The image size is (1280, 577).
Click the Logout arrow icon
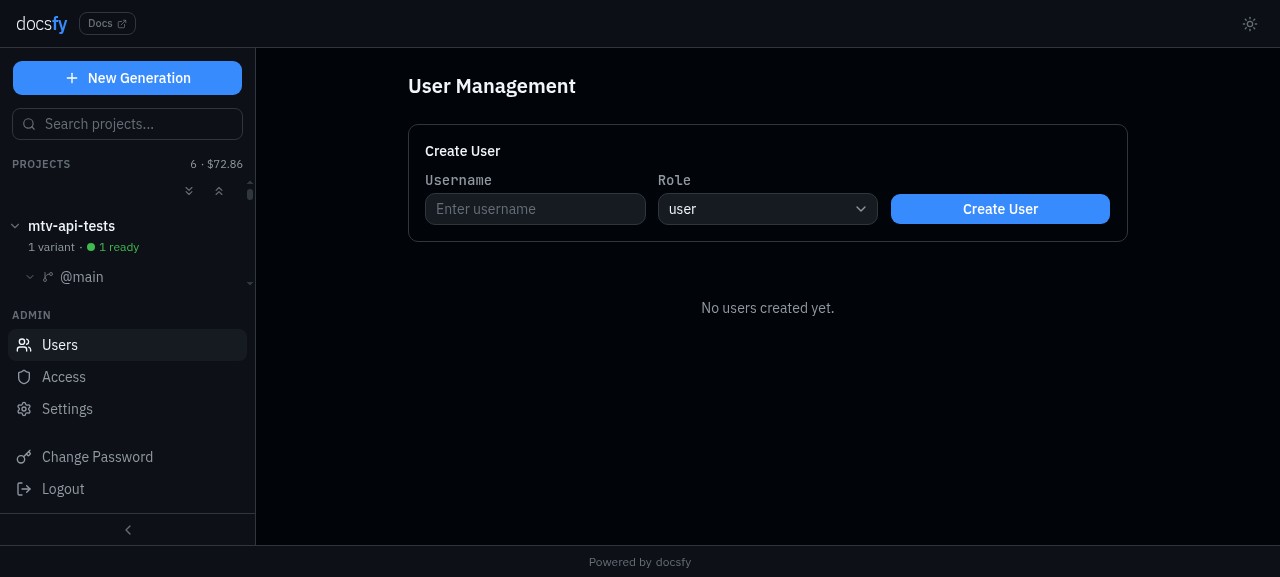coord(24,489)
